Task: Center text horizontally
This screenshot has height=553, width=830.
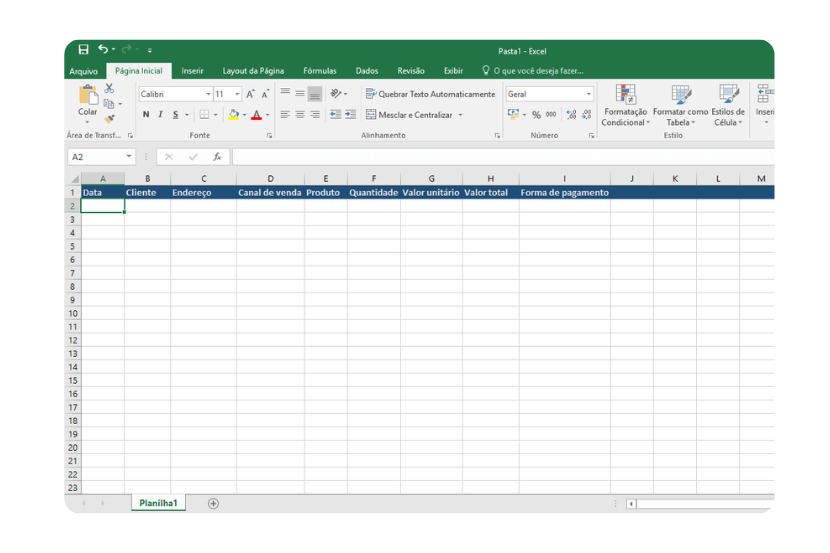Action: [x=300, y=115]
